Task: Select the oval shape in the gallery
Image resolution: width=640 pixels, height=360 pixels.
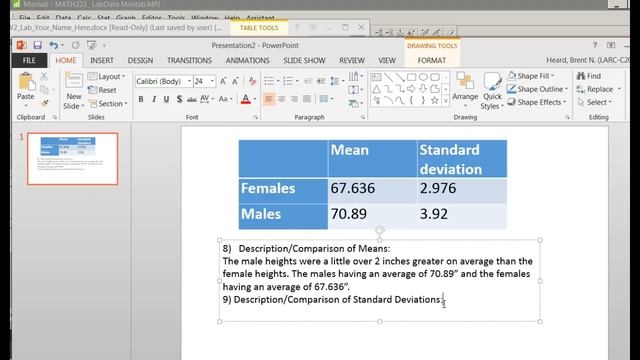Action: (x=423, y=77)
